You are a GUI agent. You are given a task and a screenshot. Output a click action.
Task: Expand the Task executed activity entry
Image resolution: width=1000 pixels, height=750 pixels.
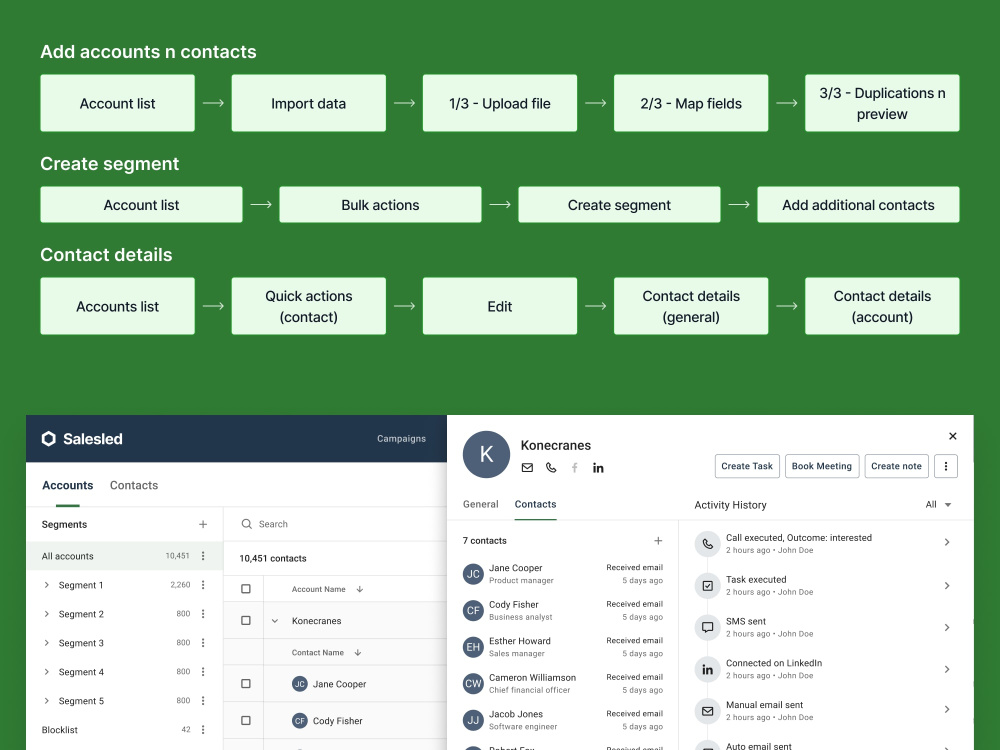947,585
